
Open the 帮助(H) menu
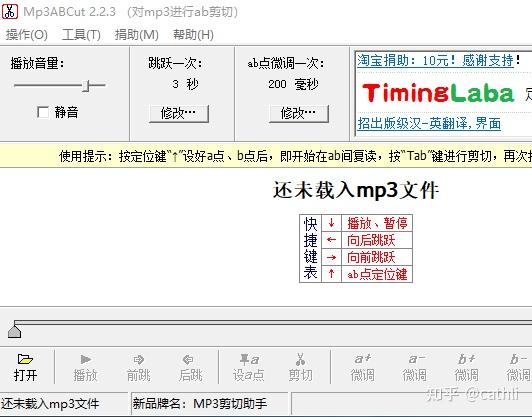click(x=193, y=35)
